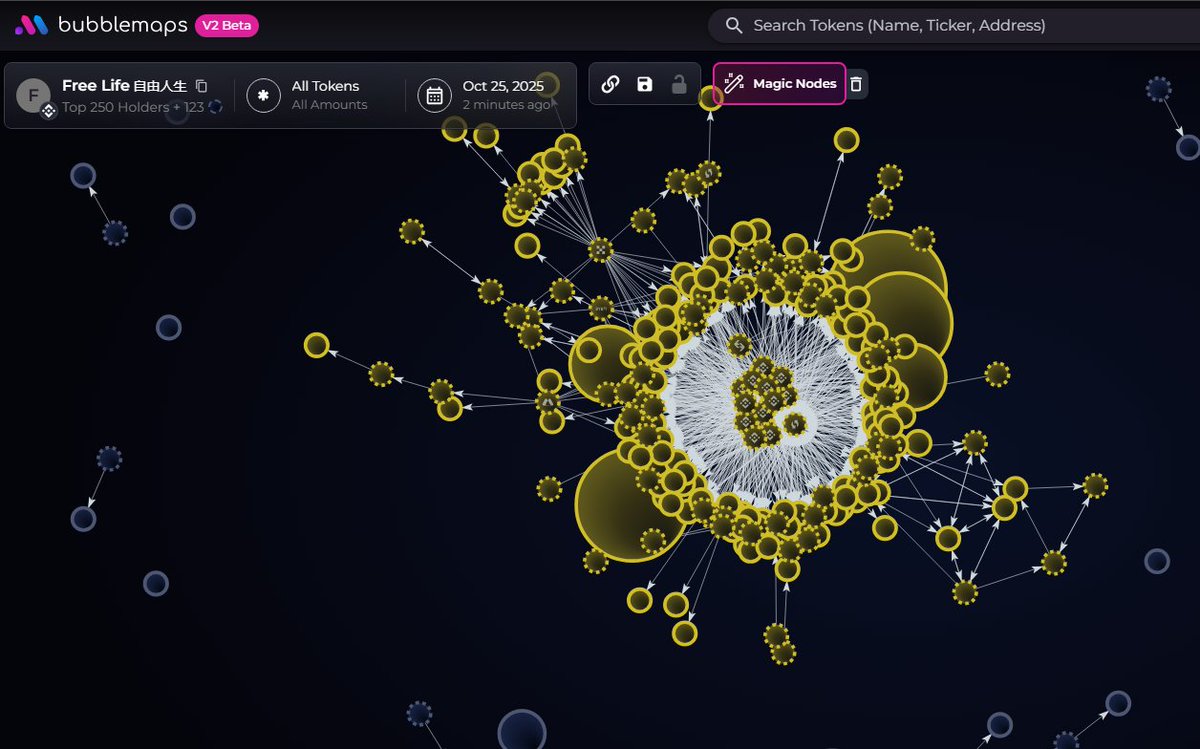Select the leftmost solid yellow node in graph
1200x749 pixels.
click(x=317, y=345)
